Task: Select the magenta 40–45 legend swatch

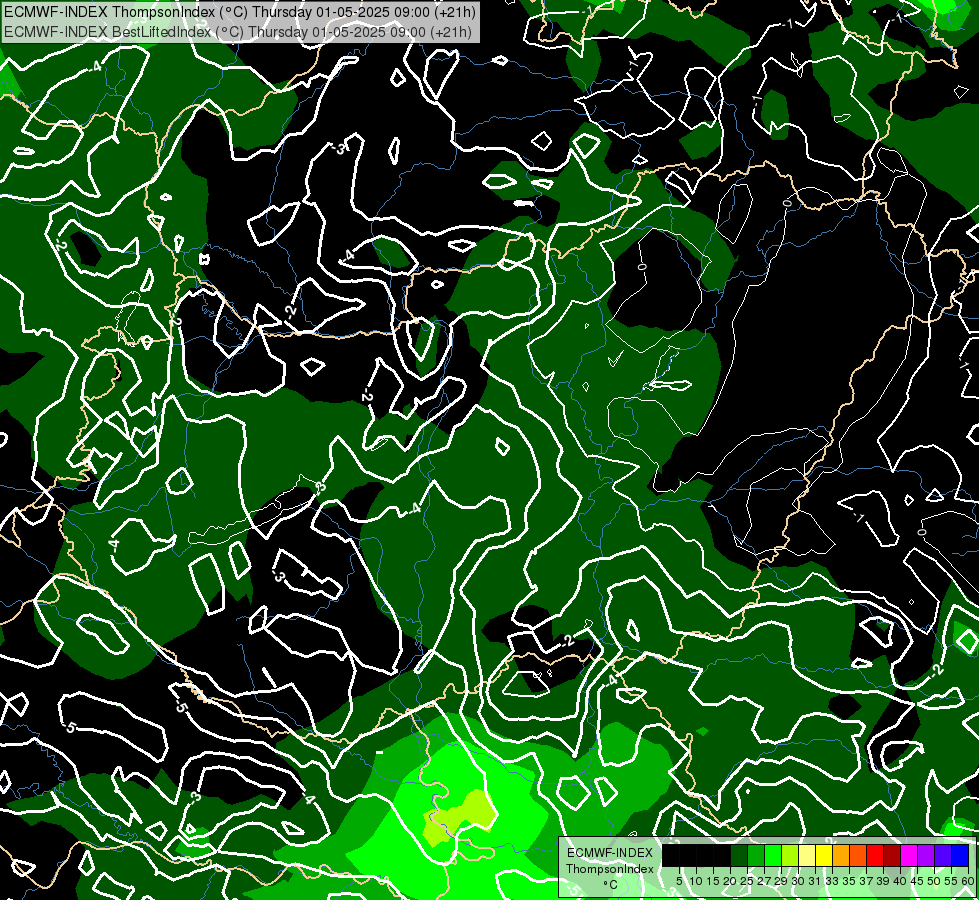Action: [909, 855]
